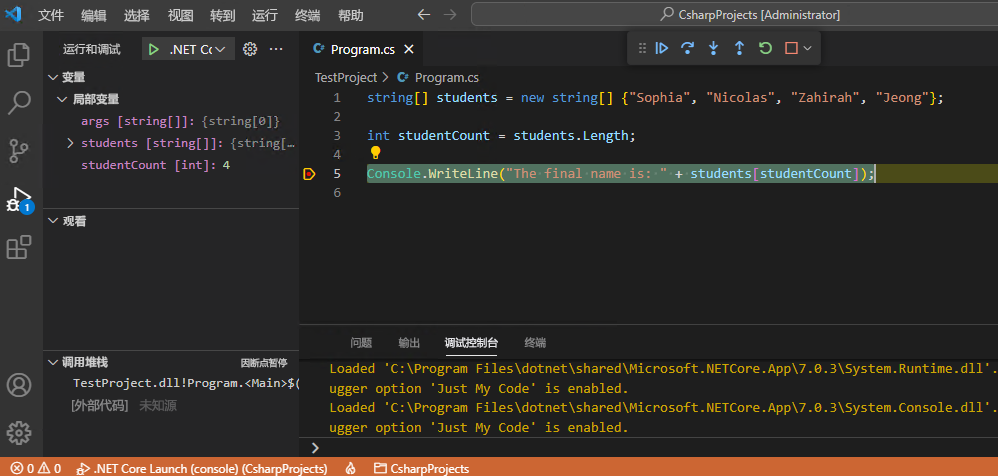Switch to the 输出 panel tab
The height and width of the screenshot is (476, 998).
tap(409, 343)
